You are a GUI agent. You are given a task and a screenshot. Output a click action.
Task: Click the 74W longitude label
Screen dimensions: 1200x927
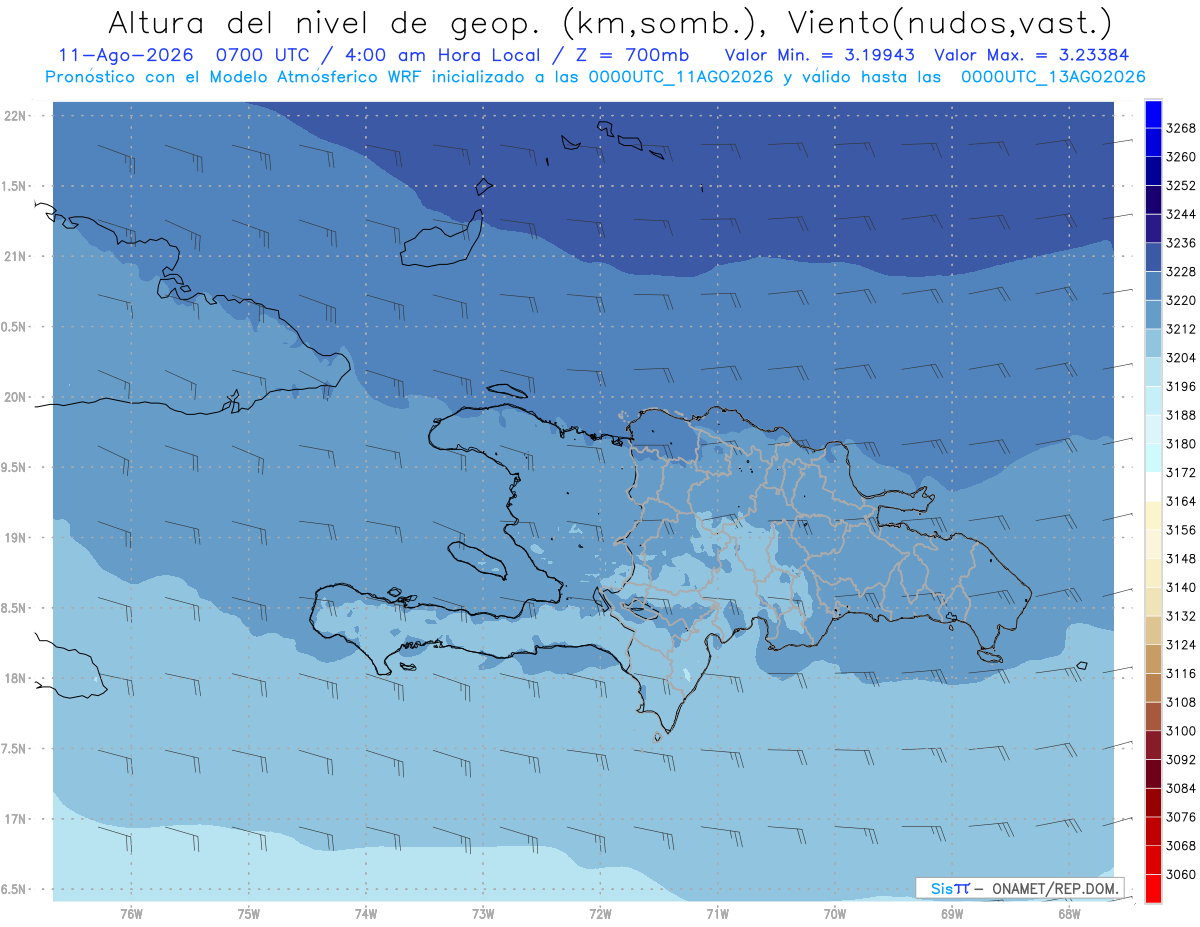366,913
